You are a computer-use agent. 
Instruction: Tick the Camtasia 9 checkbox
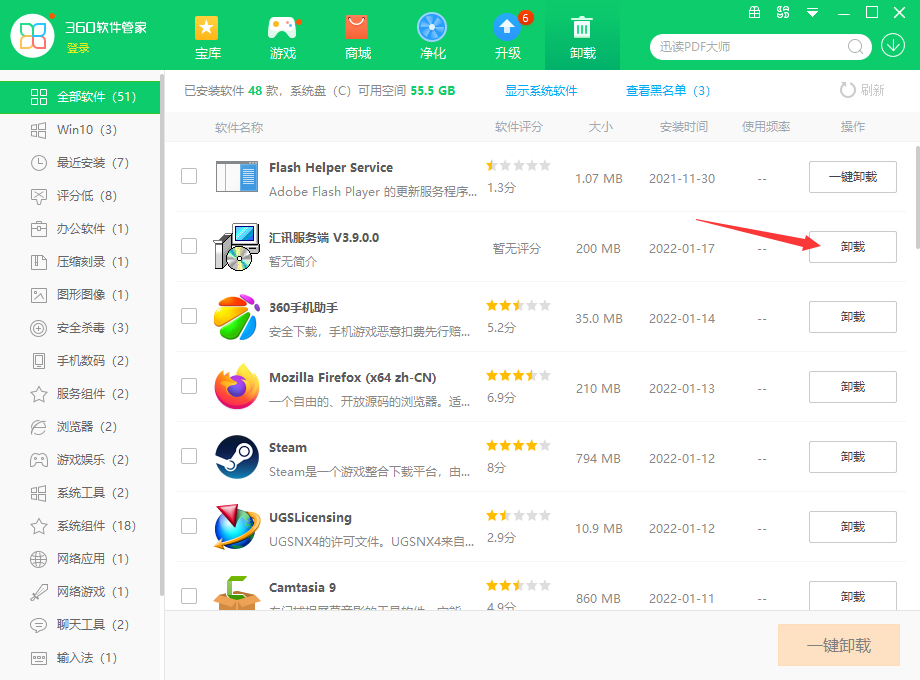point(189,596)
